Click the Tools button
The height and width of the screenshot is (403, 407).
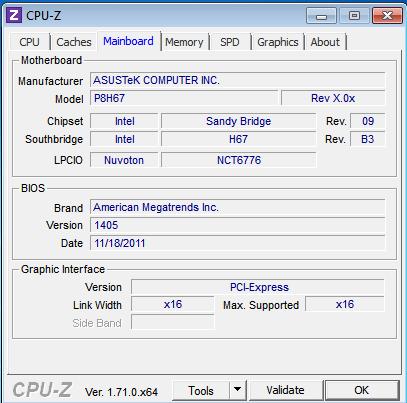click(201, 390)
